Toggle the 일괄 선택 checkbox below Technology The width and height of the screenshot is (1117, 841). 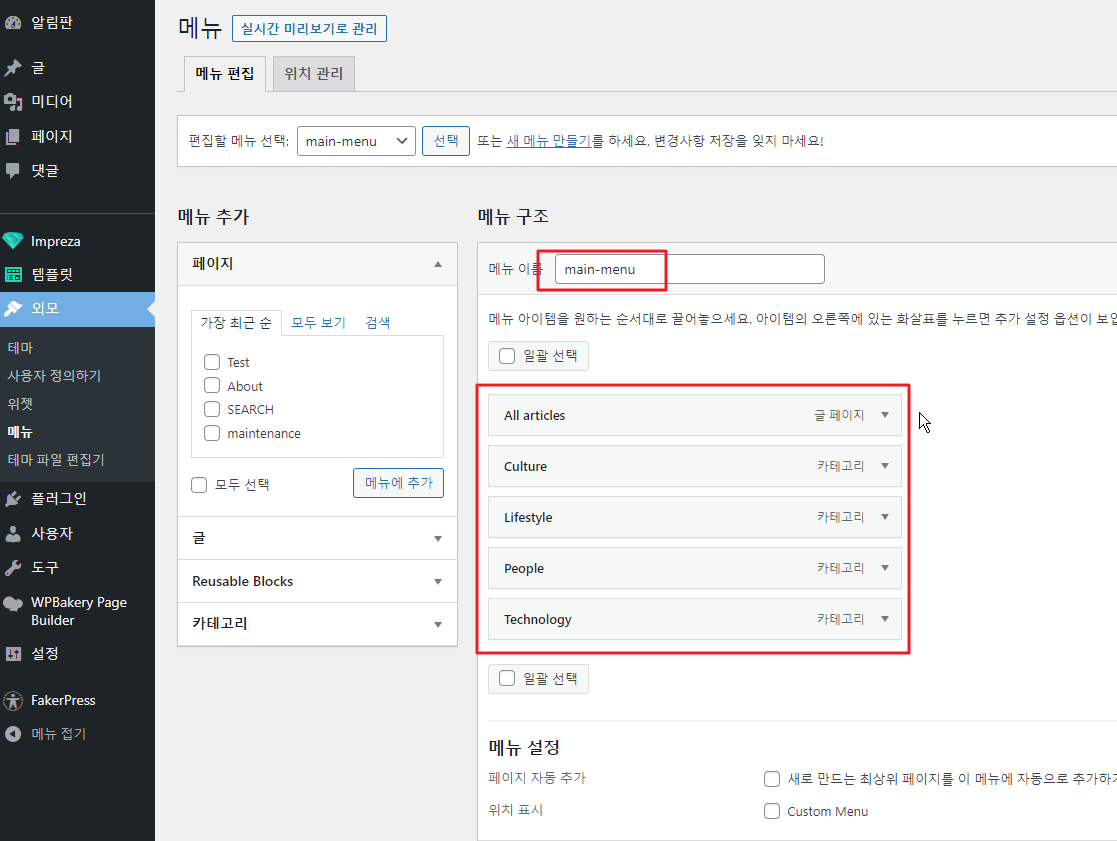point(506,678)
